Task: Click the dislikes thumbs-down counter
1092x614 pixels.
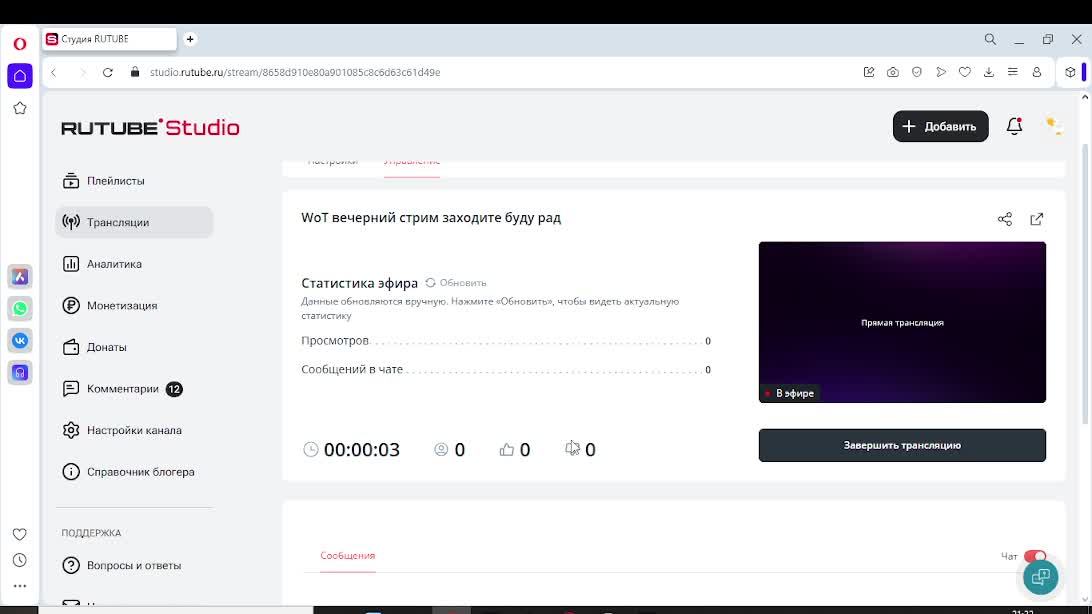Action: click(x=580, y=450)
